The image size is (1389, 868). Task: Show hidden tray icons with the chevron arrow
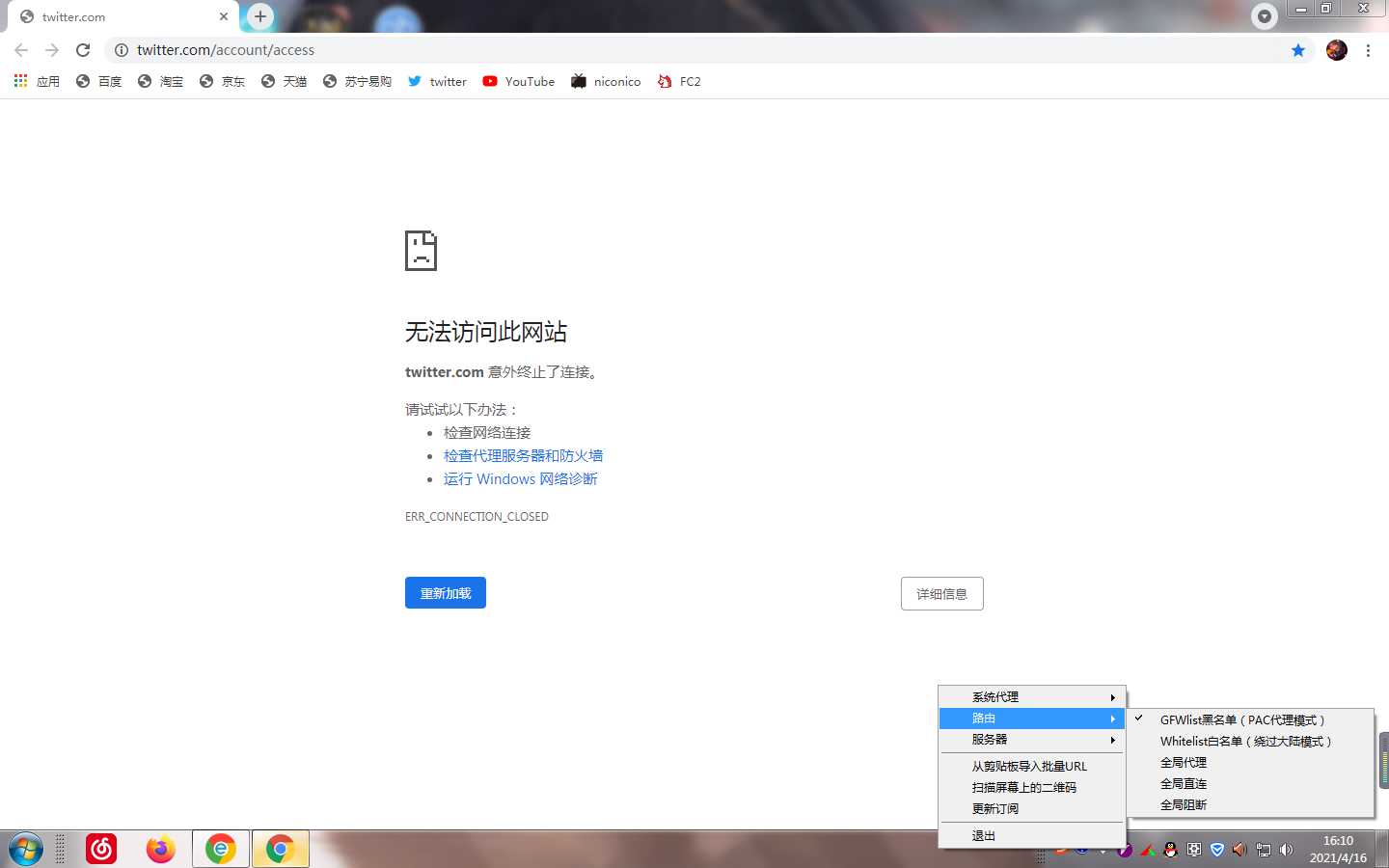[1103, 851]
